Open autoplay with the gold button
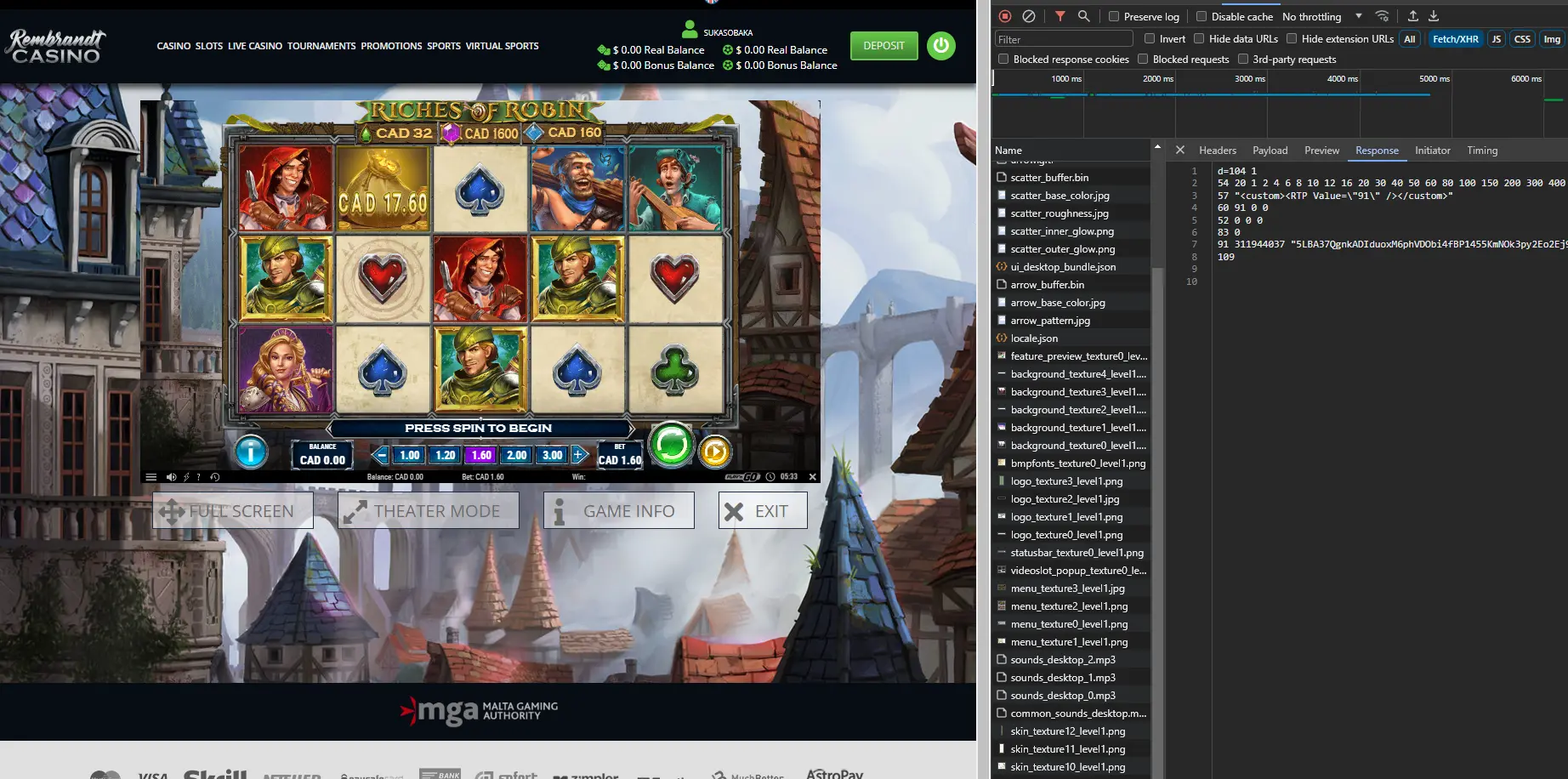This screenshot has height=779, width=1568. pos(715,452)
